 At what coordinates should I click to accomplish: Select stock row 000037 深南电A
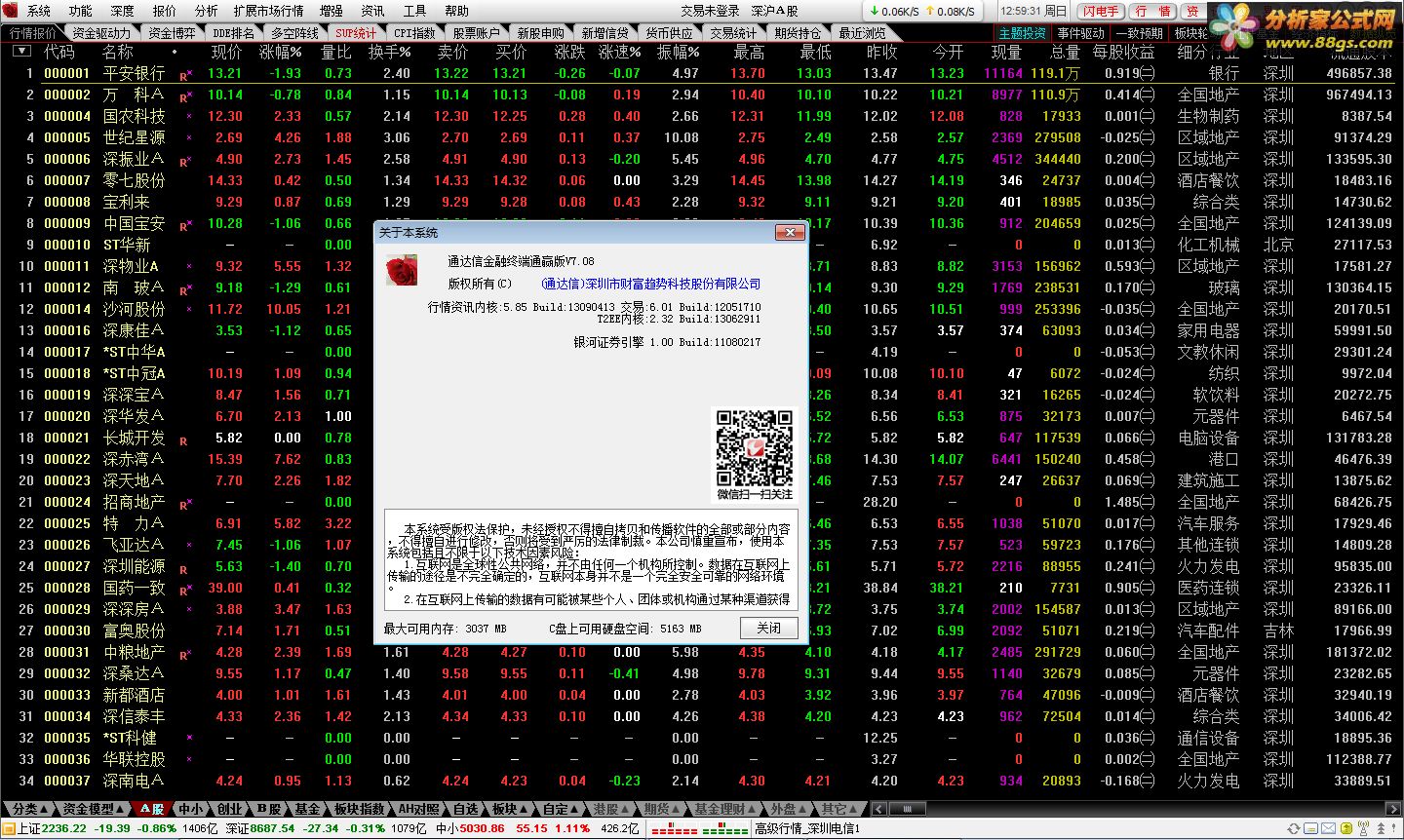pos(702,781)
